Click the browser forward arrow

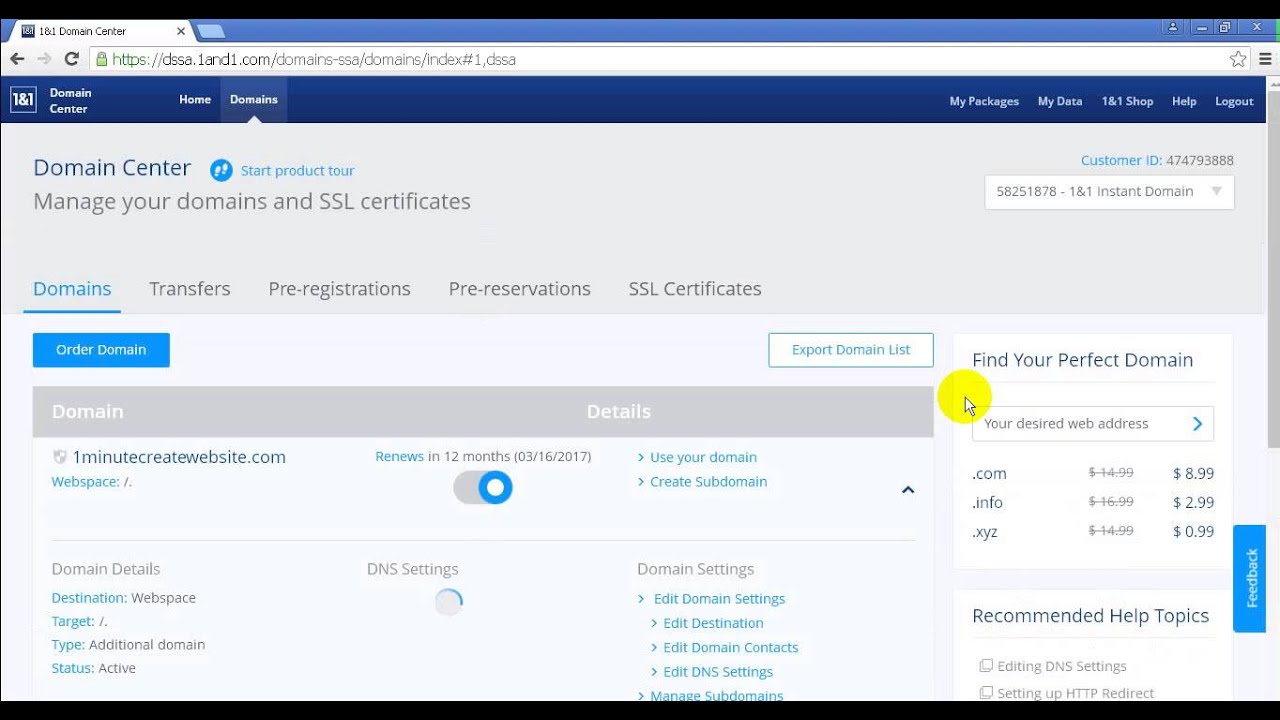[x=44, y=59]
